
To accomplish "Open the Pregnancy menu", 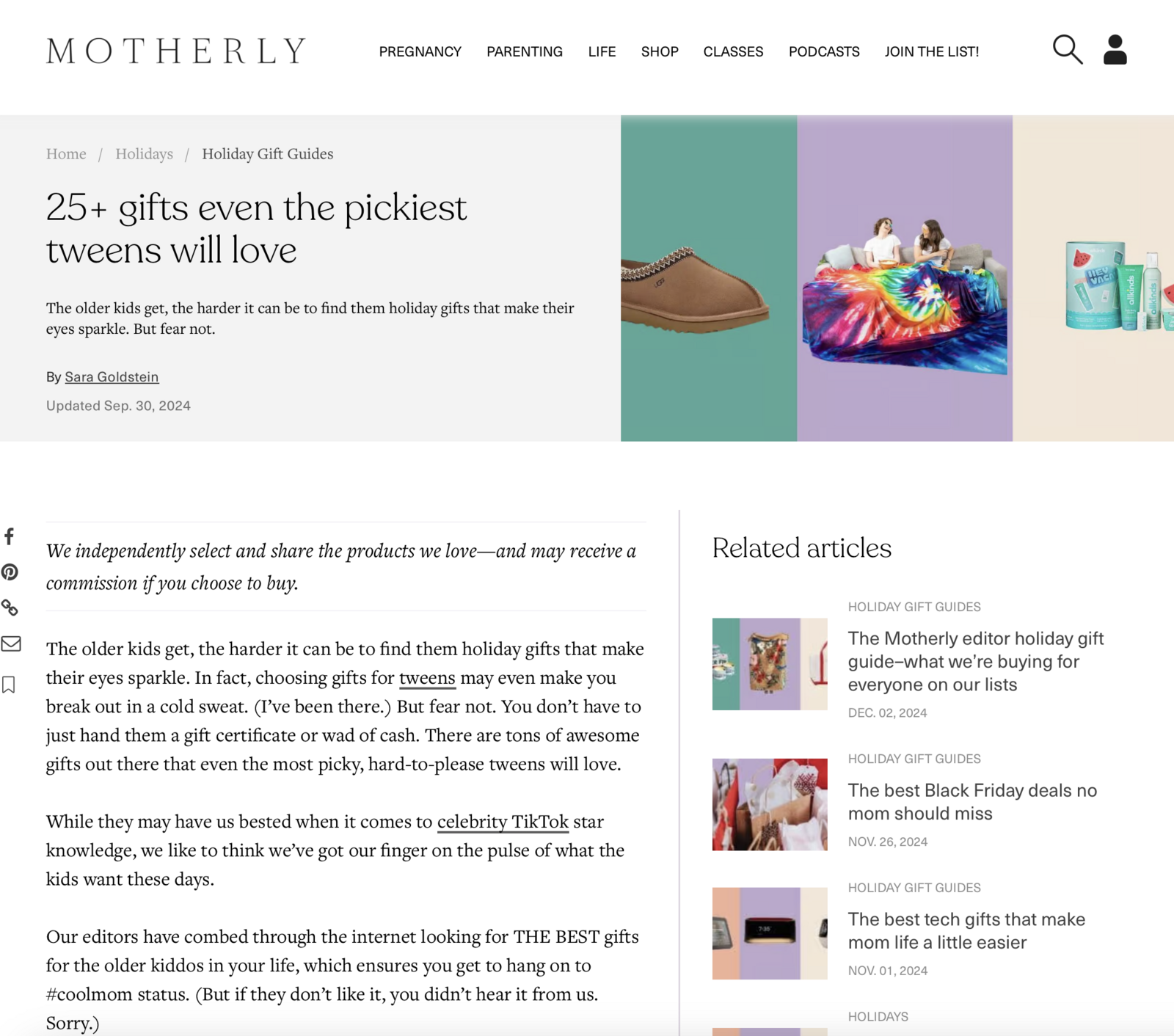I will [420, 52].
